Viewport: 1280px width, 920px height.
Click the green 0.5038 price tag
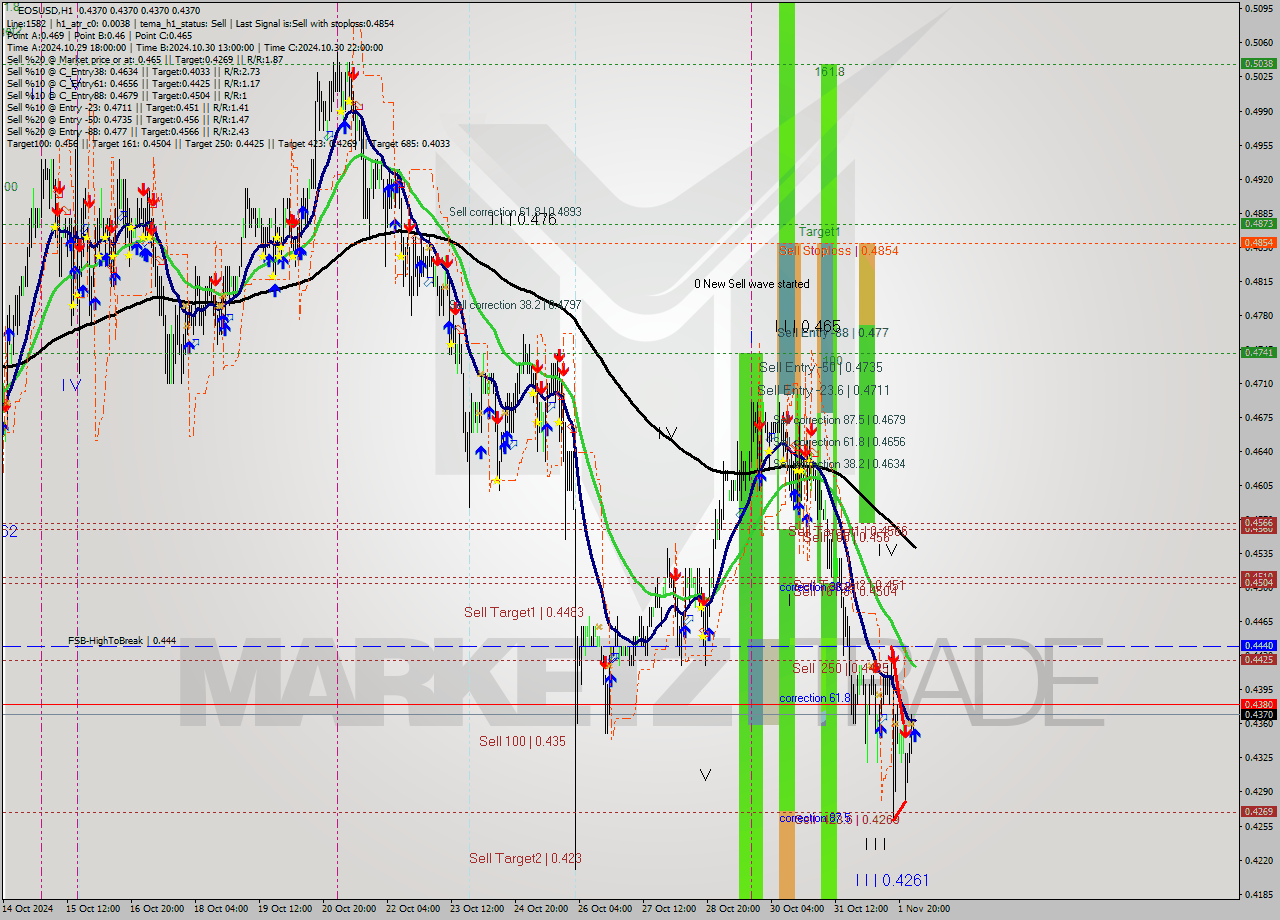click(x=1258, y=63)
